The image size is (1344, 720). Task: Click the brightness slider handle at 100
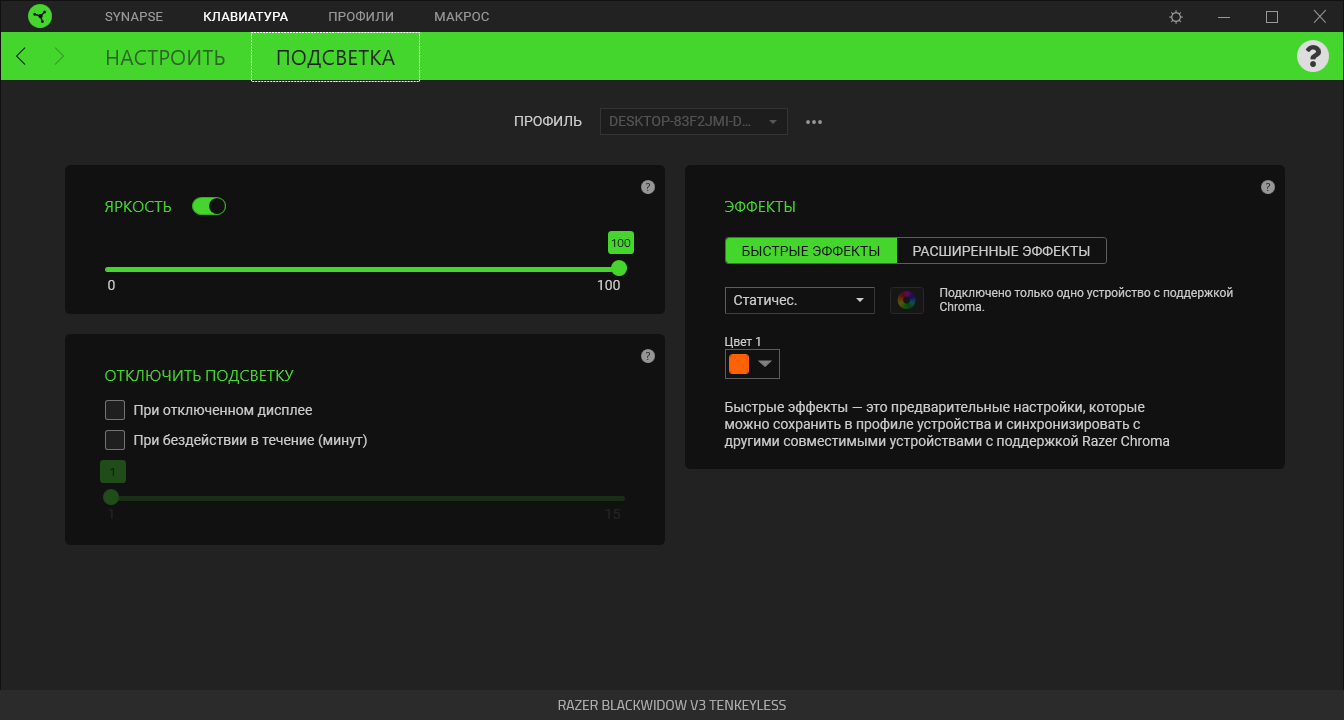pyautogui.click(x=619, y=268)
